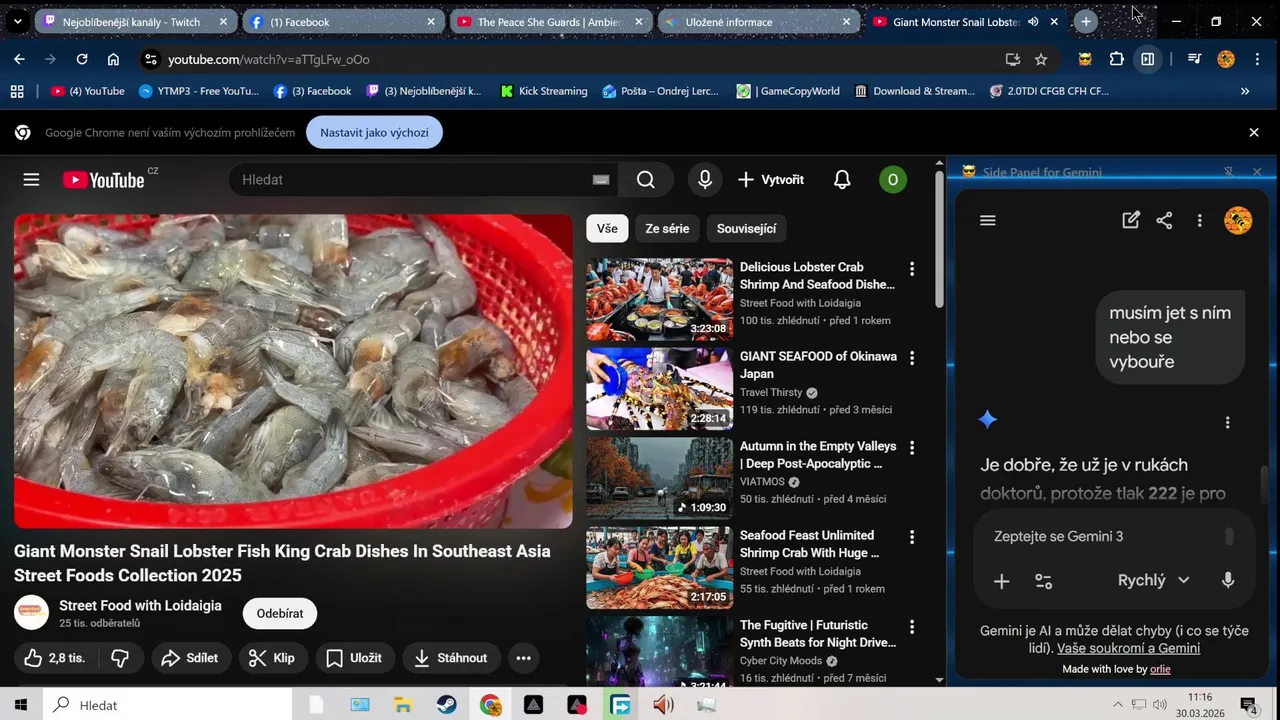Click the Odebírat subscribe button
1280x720 pixels.
click(280, 614)
